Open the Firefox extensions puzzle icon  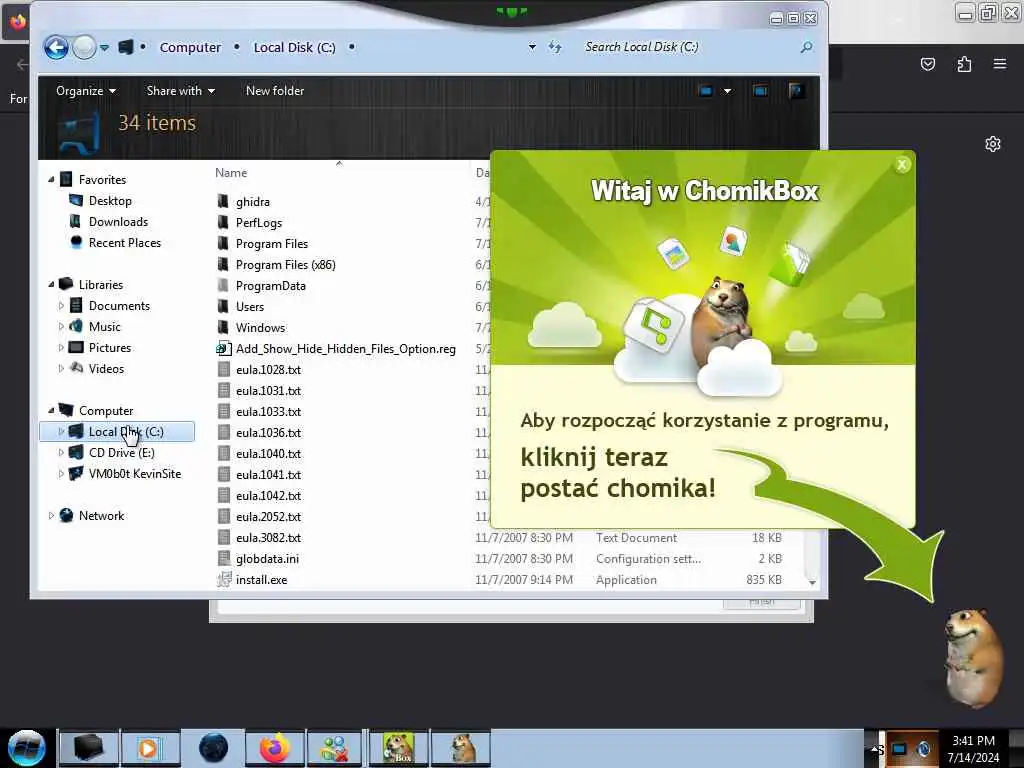[x=964, y=64]
